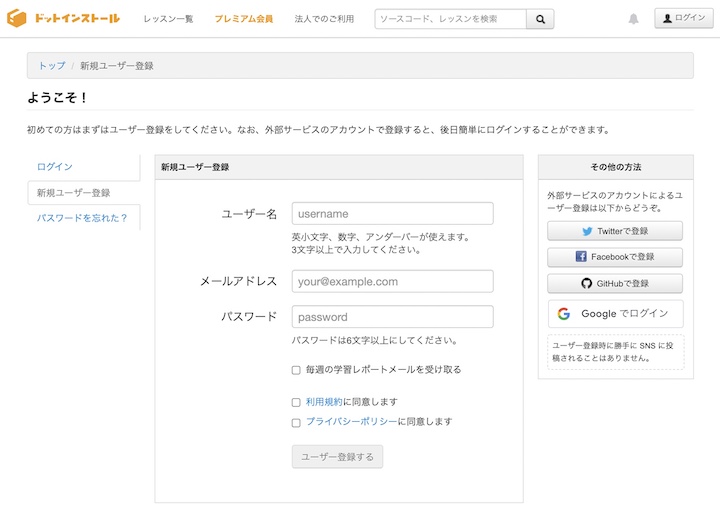Check the 利用規約 agreement box
The image size is (720, 511).
pyautogui.click(x=296, y=402)
